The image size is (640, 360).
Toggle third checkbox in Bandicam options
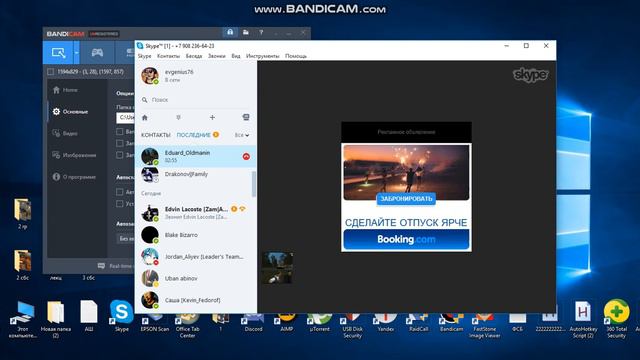120,155
